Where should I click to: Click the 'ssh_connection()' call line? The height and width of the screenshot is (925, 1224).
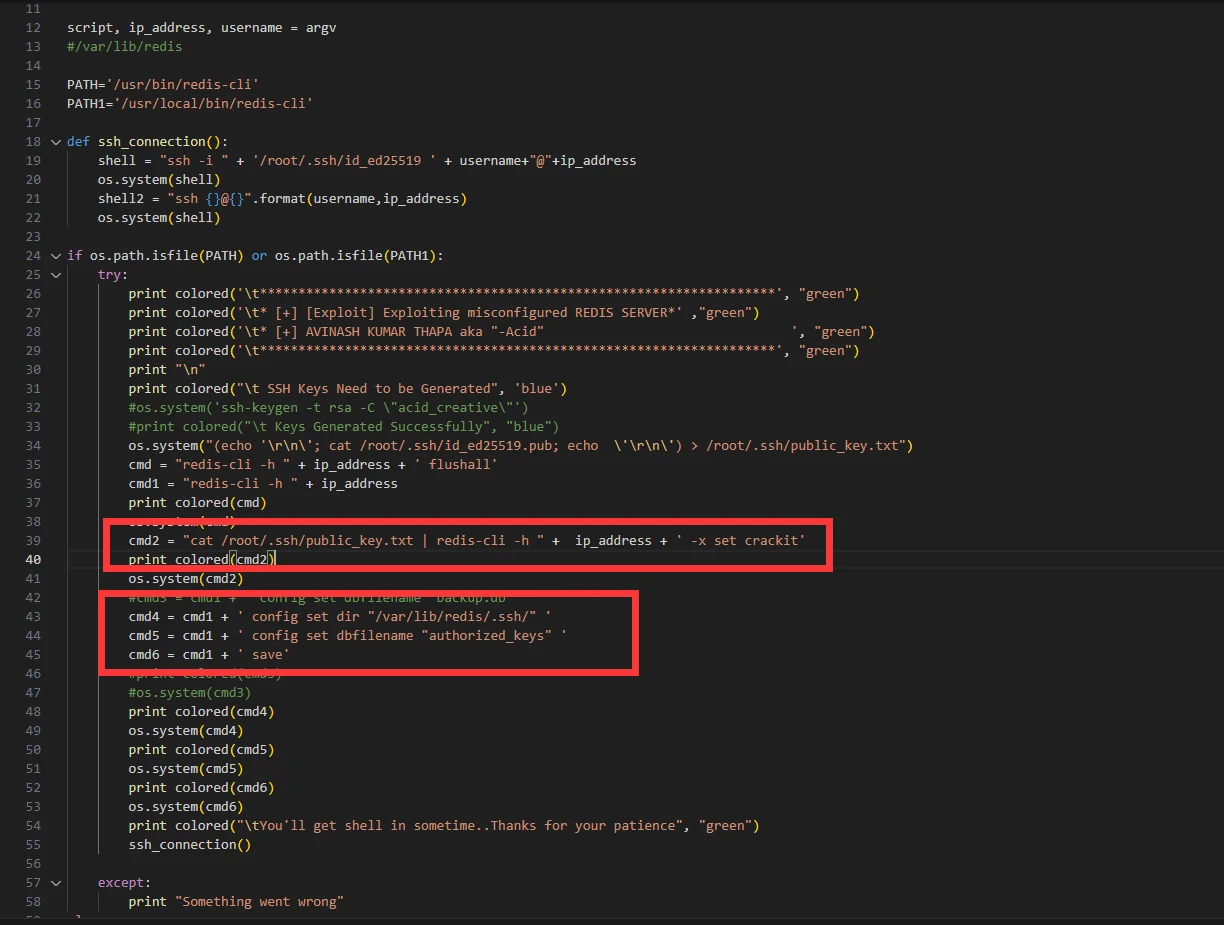point(190,844)
